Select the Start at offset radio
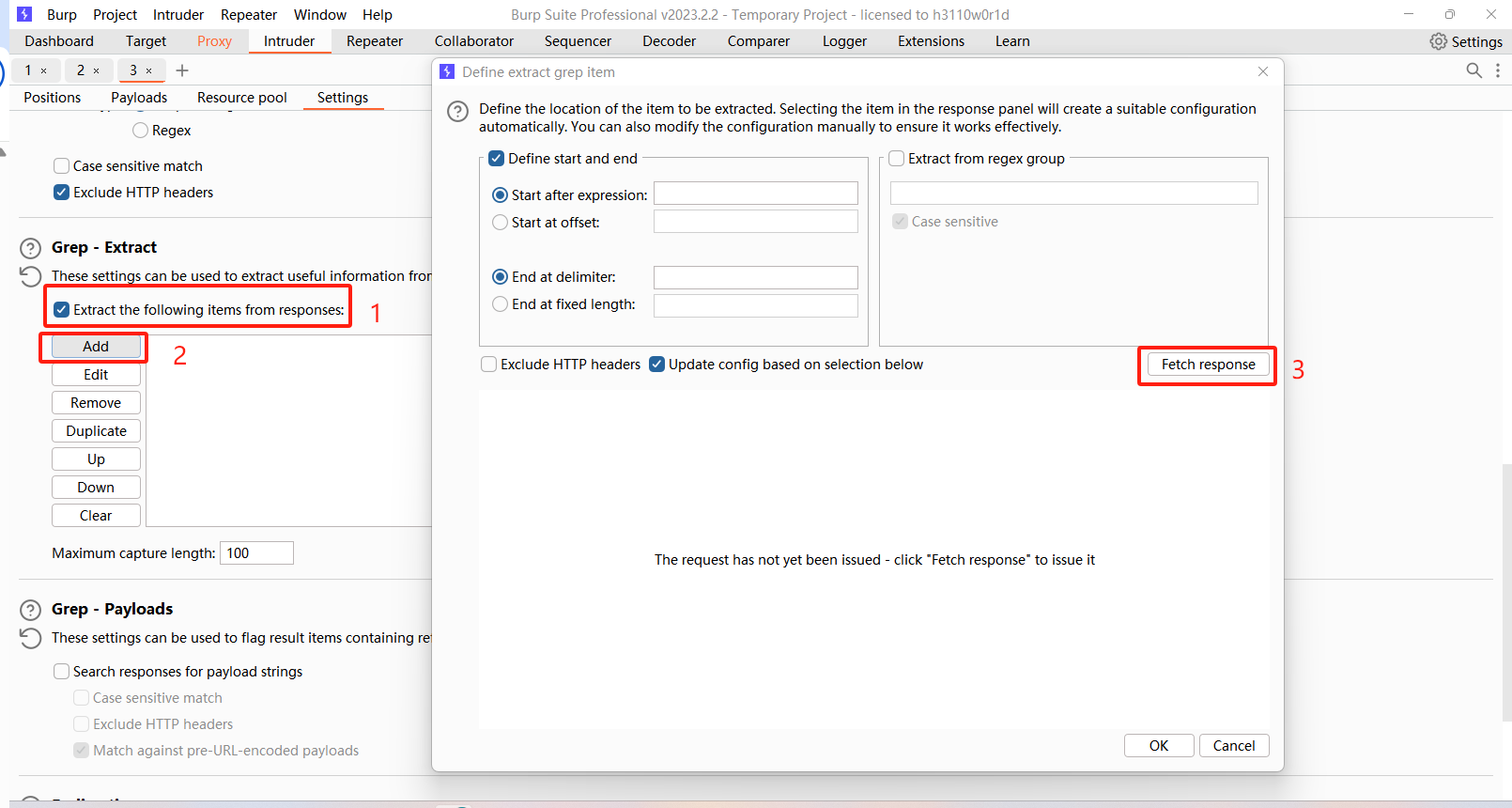1512x808 pixels. coord(501,223)
